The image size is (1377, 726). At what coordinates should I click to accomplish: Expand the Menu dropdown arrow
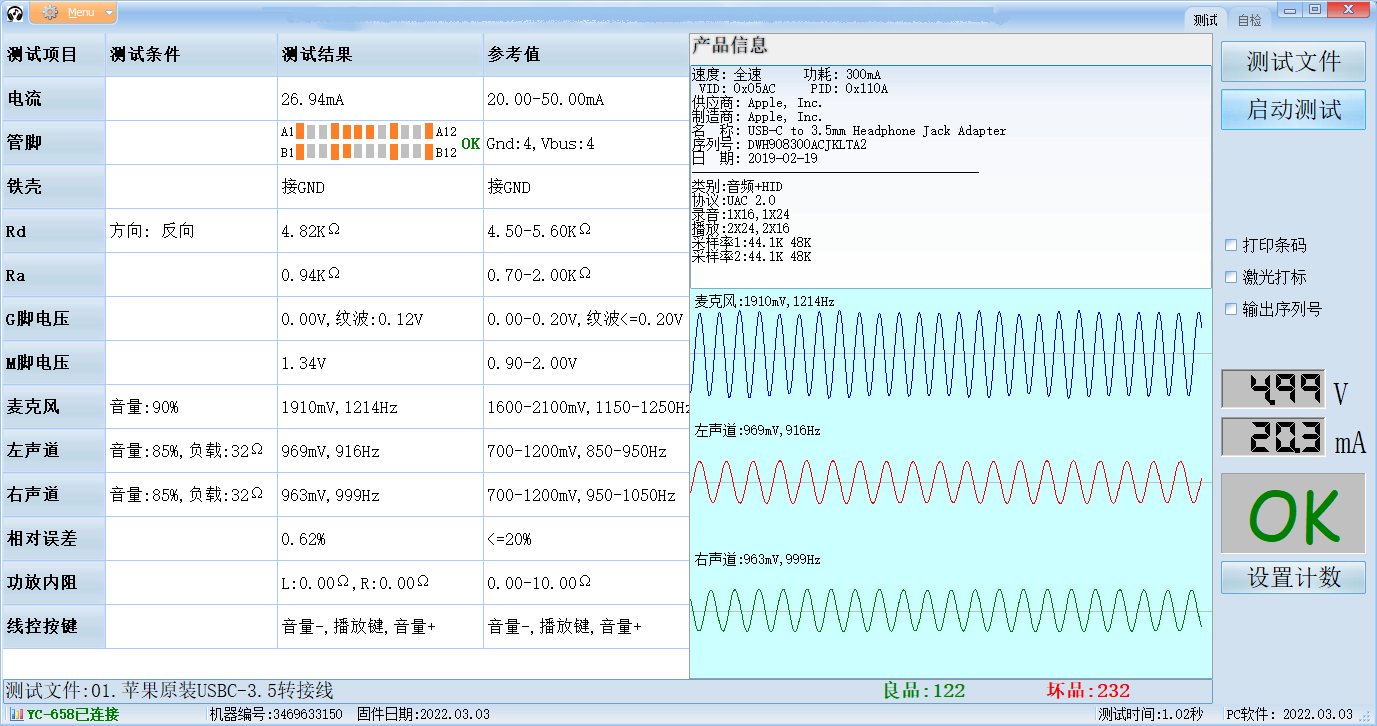pyautogui.click(x=109, y=12)
